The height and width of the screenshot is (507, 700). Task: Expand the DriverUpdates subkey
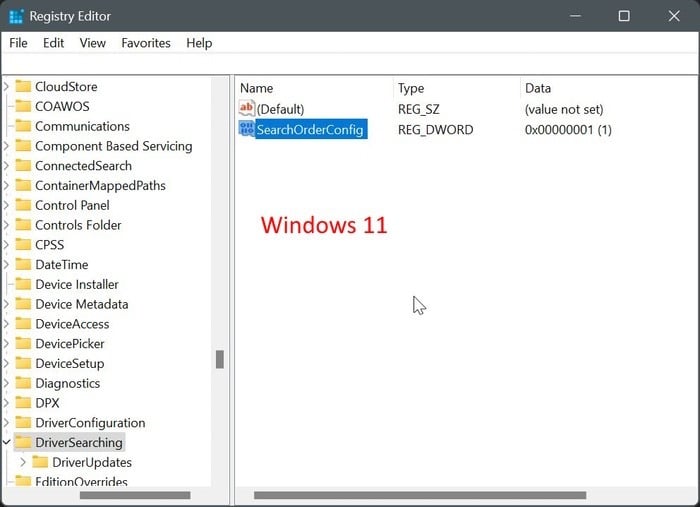(x=23, y=462)
